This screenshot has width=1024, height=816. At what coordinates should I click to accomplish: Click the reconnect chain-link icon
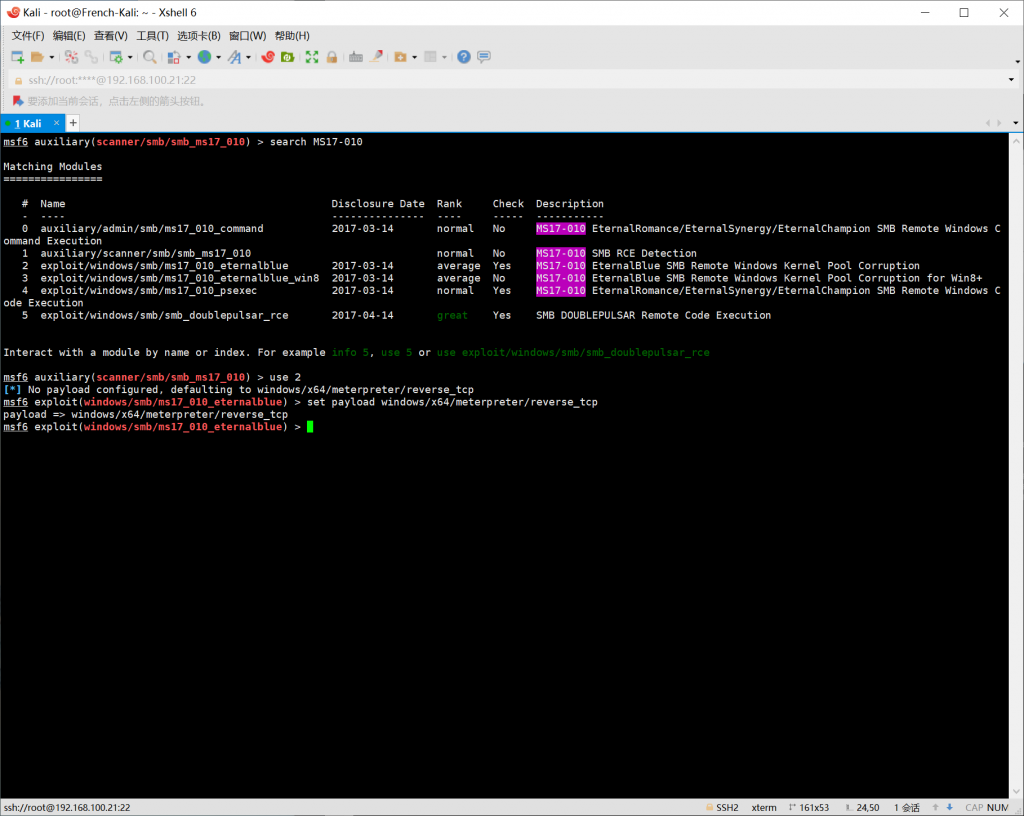coord(91,57)
